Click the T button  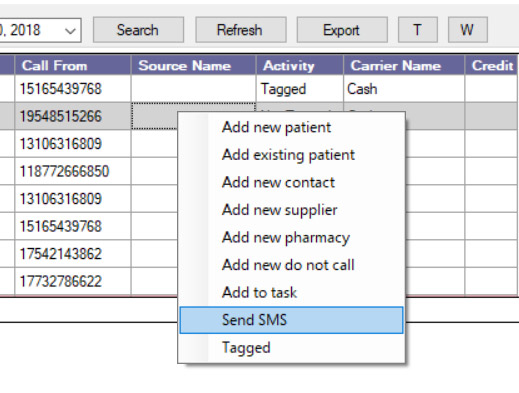coord(418,30)
